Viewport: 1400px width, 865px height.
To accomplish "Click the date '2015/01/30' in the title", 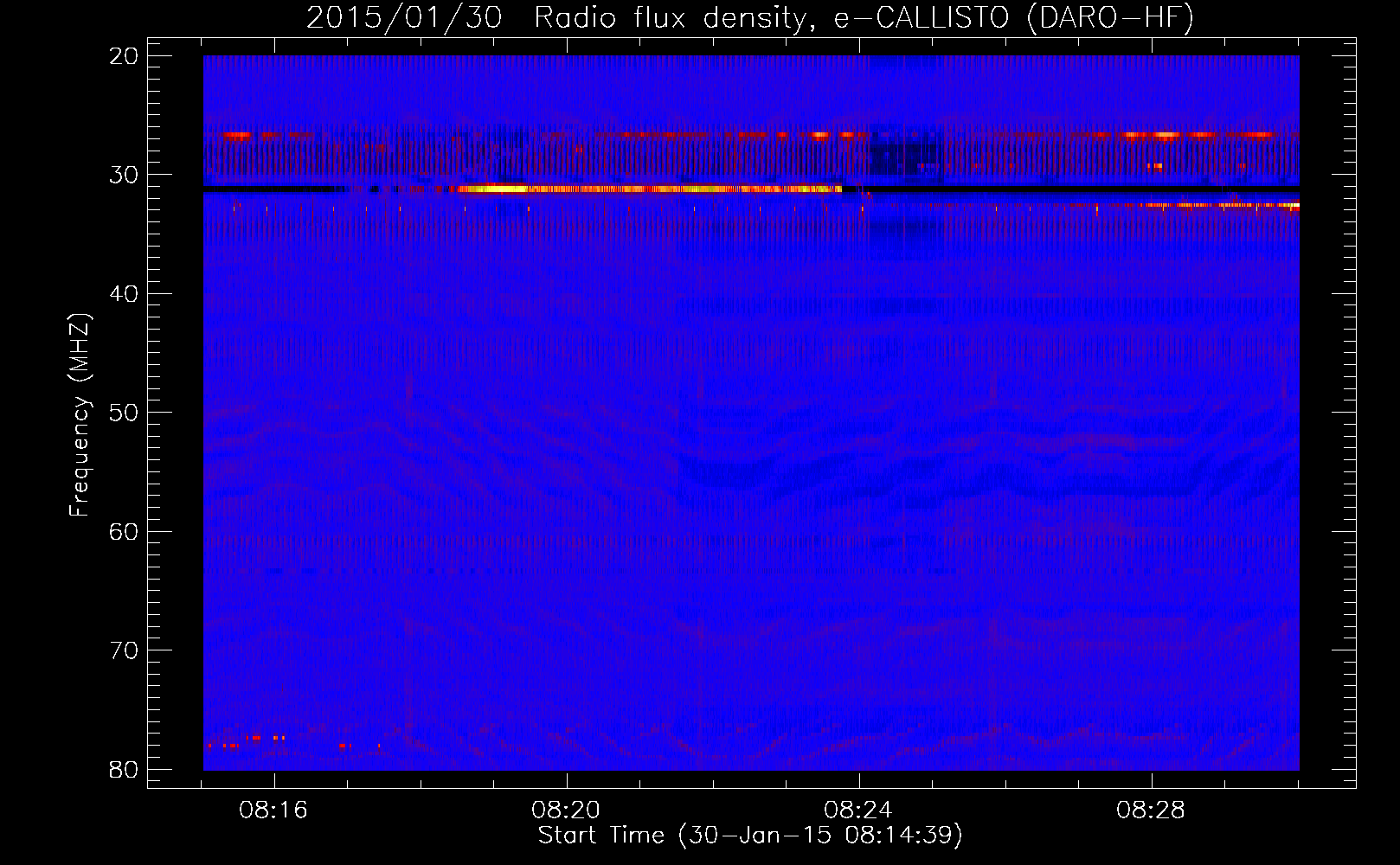I will point(404,18).
